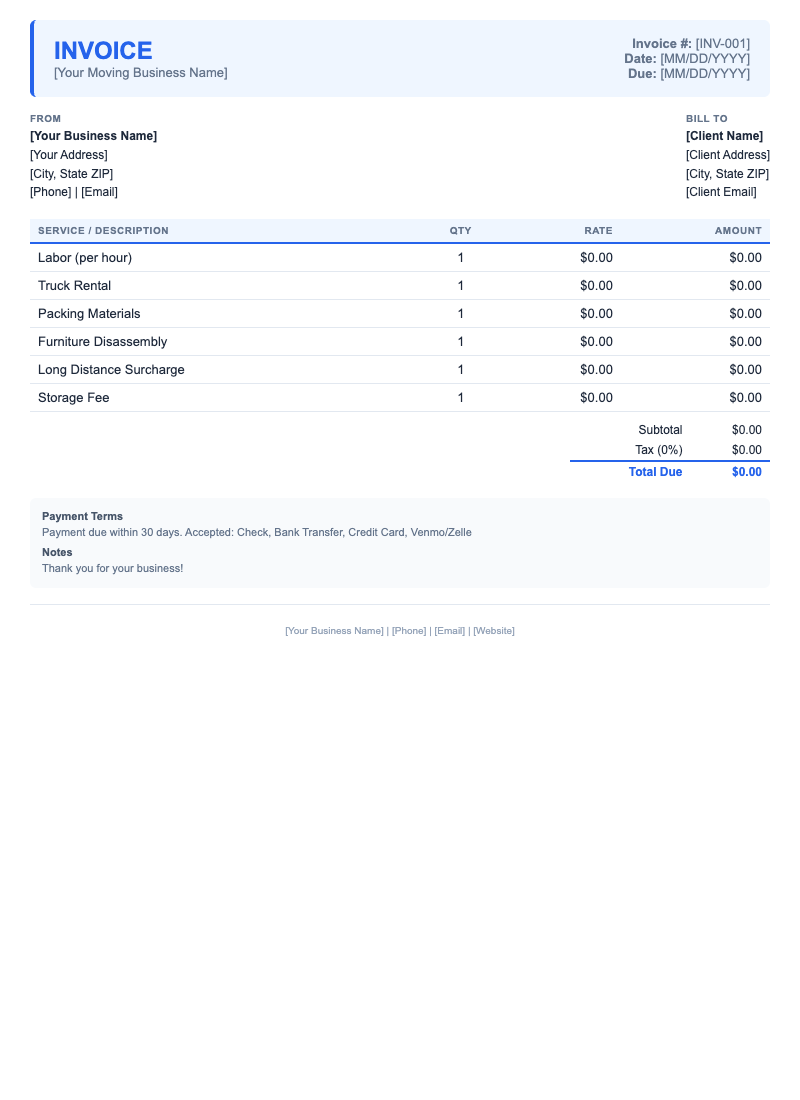The image size is (800, 1100).
Task: Click the blue INVOICE title
Action: click(103, 51)
